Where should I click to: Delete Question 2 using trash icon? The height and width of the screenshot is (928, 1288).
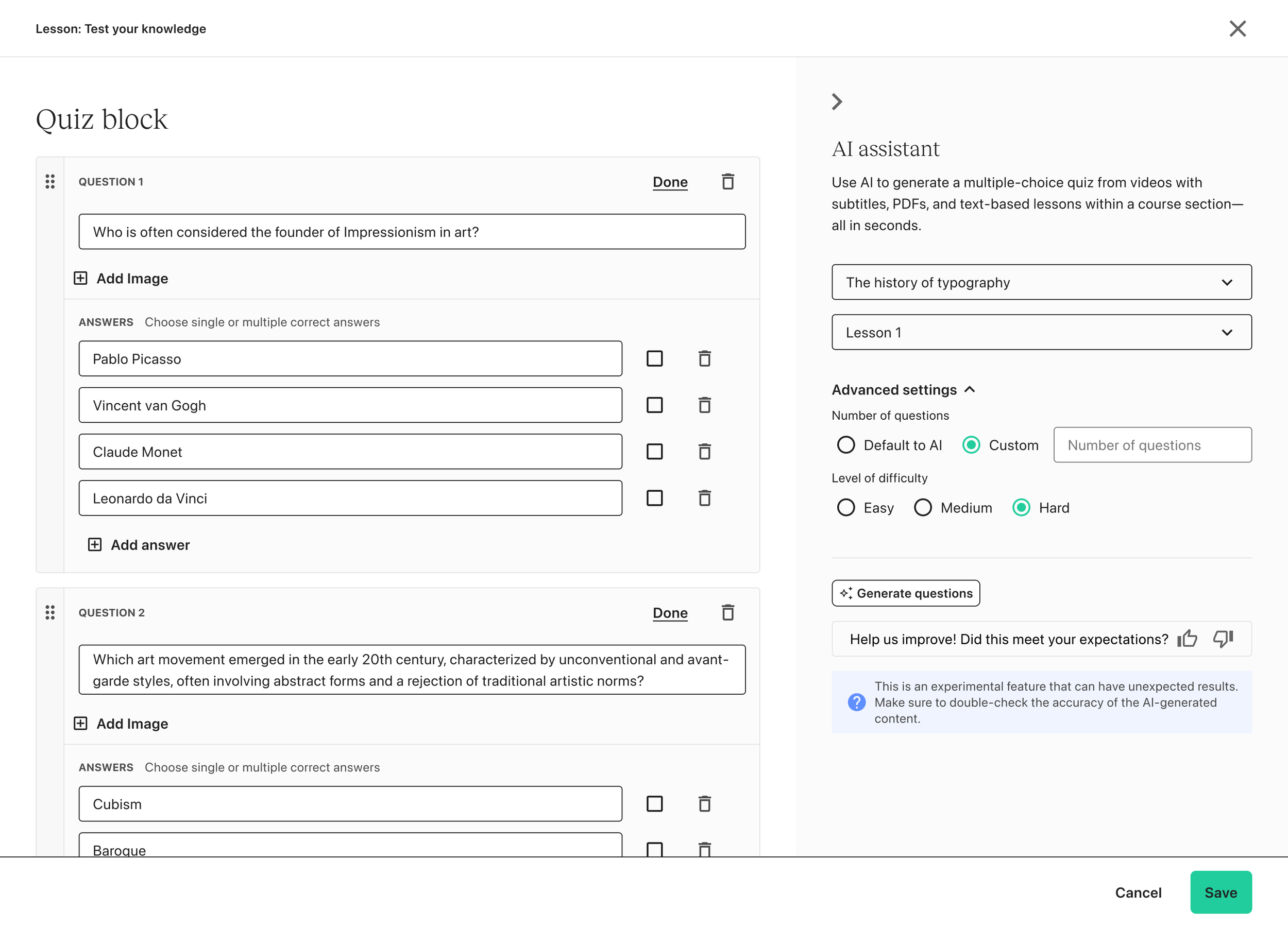coord(727,612)
